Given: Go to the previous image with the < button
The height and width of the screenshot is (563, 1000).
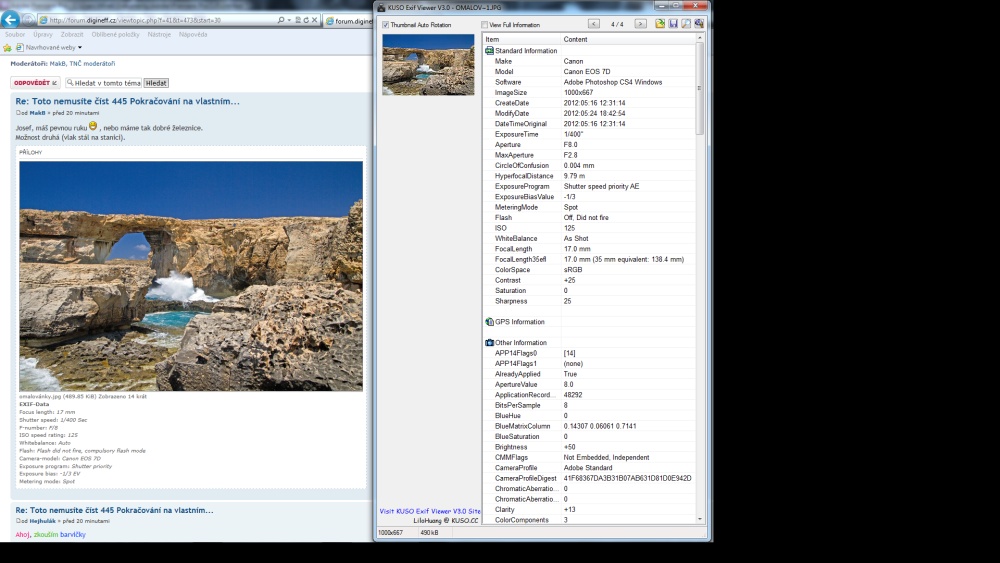Looking at the screenshot, I should pyautogui.click(x=594, y=24).
